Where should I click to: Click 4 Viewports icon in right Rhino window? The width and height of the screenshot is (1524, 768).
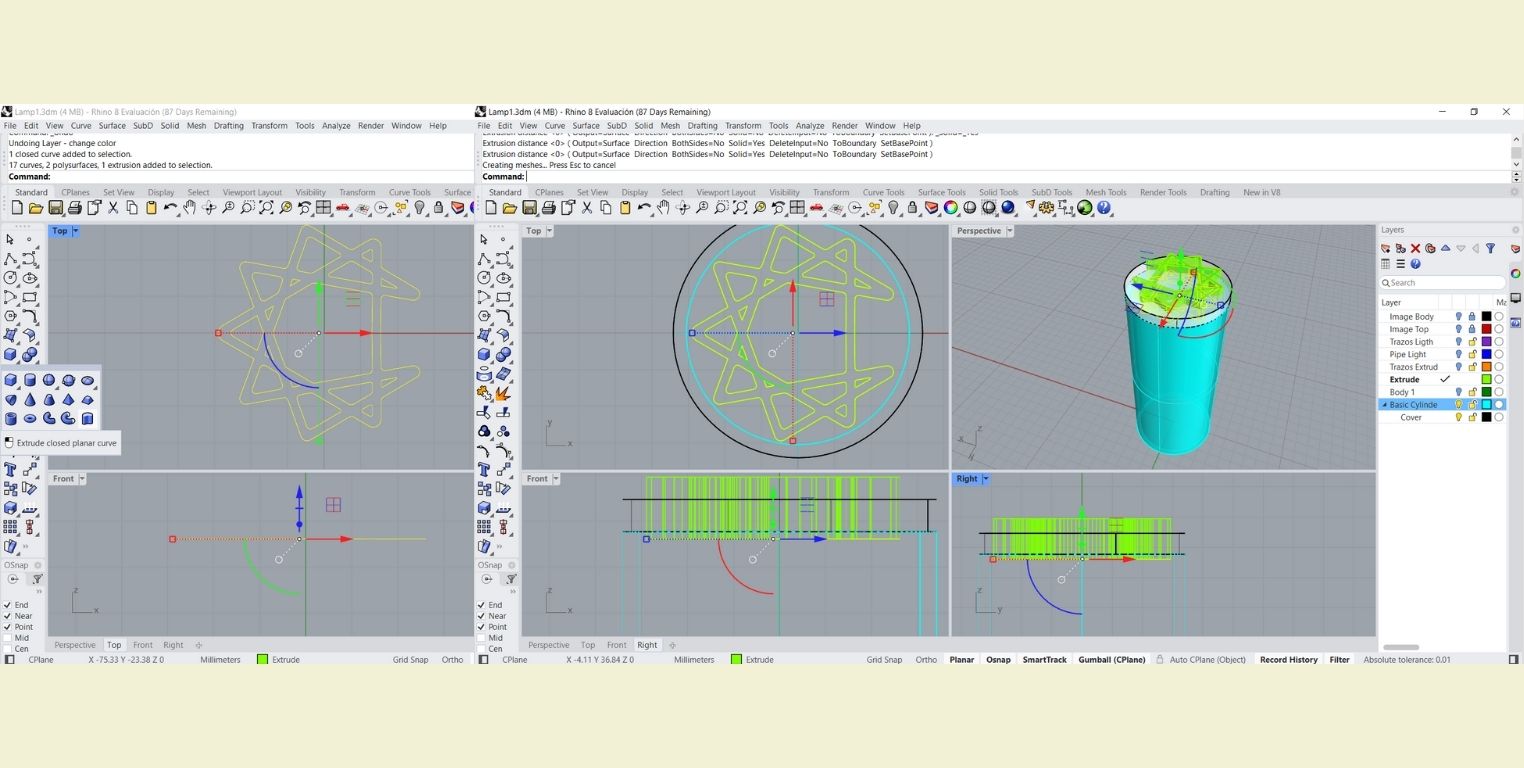click(x=797, y=208)
